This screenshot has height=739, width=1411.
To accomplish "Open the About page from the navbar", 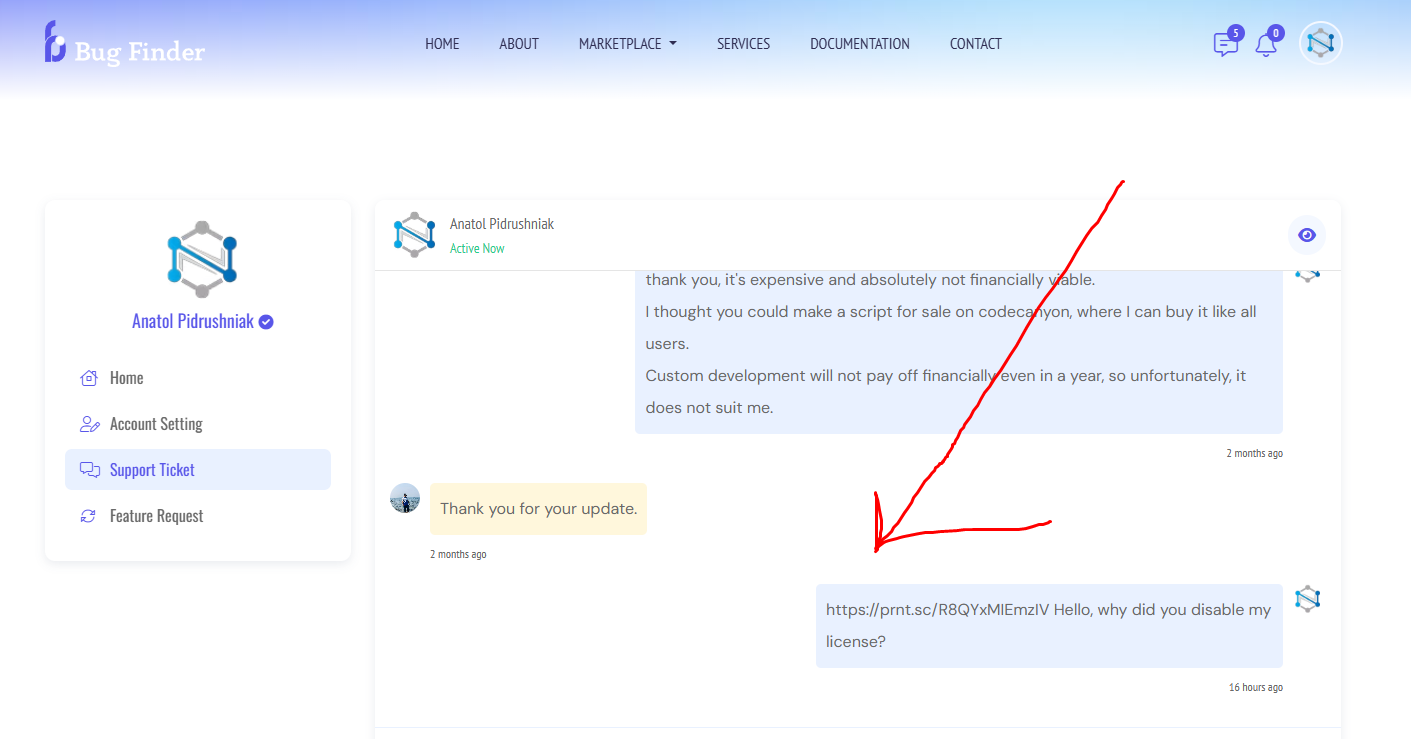I will pyautogui.click(x=519, y=44).
